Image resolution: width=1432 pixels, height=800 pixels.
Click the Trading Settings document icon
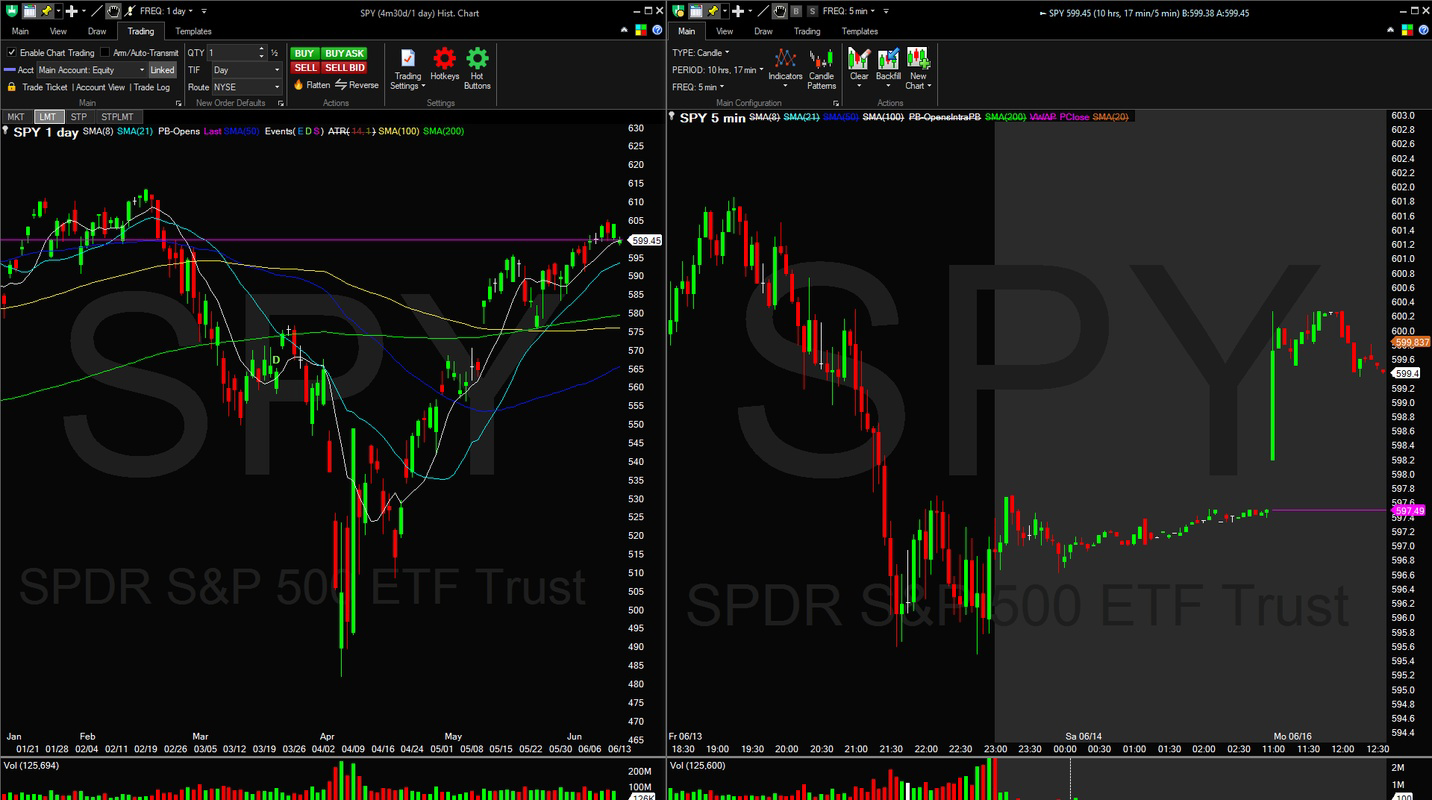(x=408, y=58)
